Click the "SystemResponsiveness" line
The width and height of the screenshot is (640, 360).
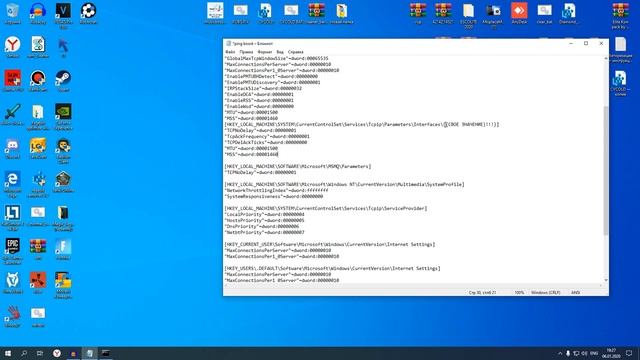pyautogui.click(x=273, y=196)
